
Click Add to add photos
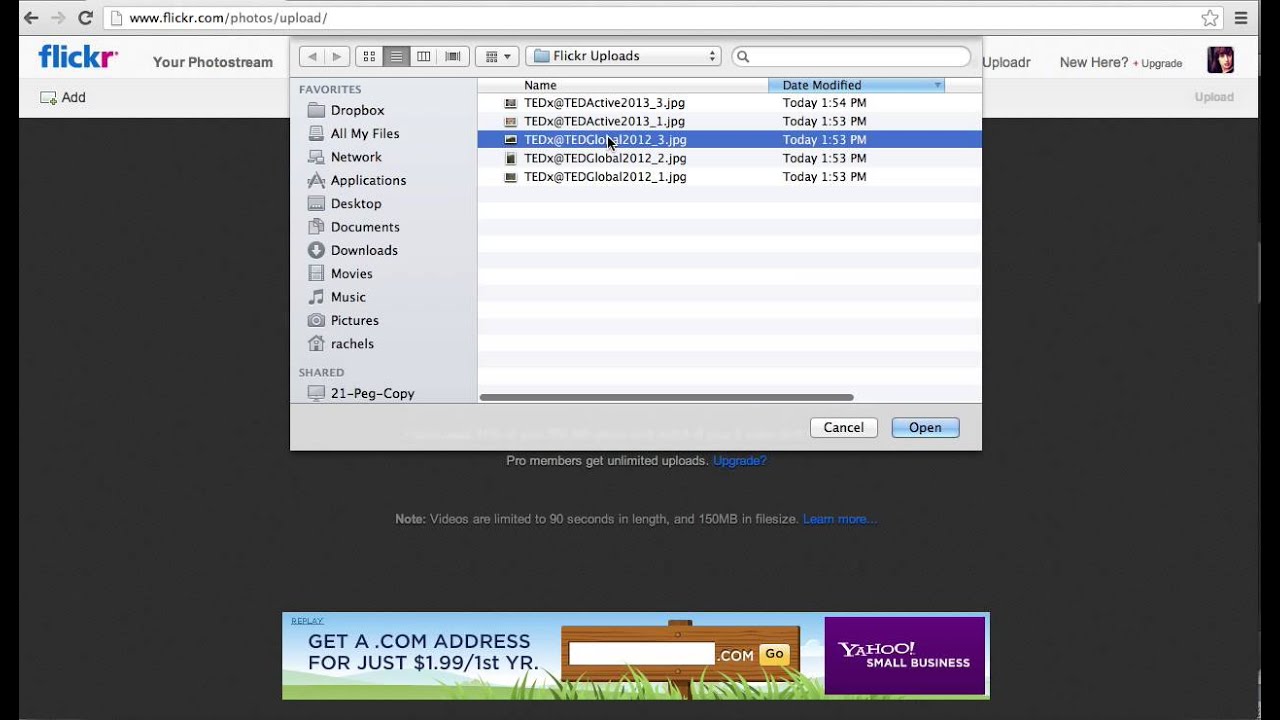[x=63, y=97]
